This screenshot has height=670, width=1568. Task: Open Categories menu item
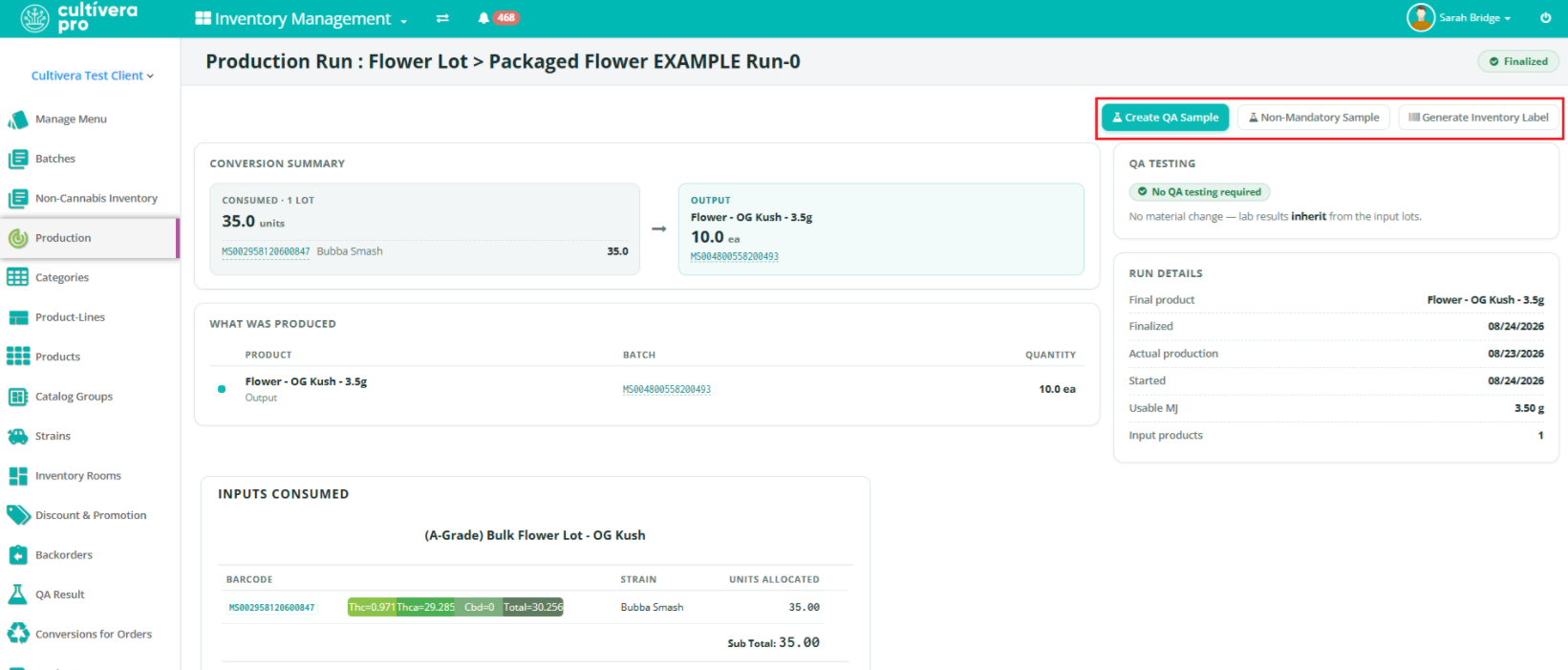(62, 277)
